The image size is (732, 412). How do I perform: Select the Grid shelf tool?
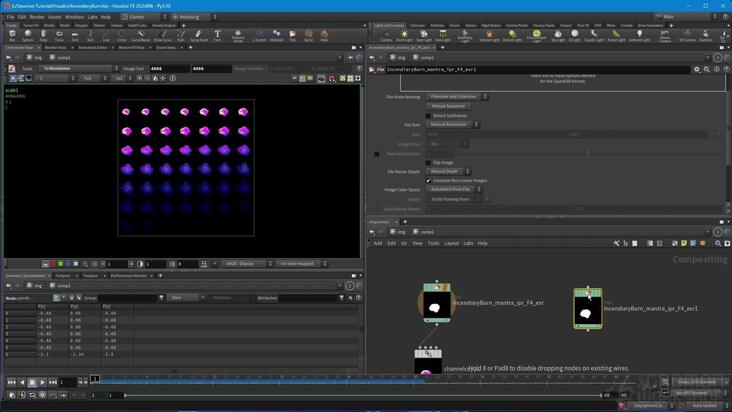[75, 35]
